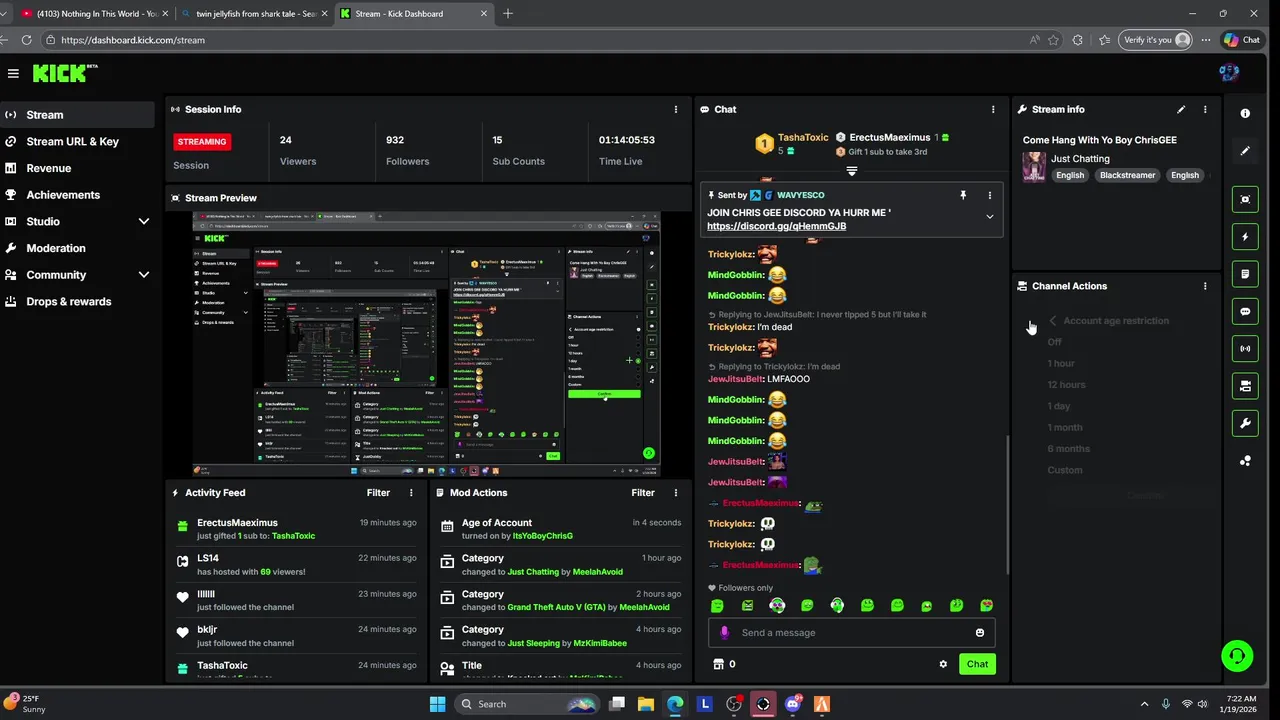
Task: Open File Explorer from taskbar
Action: (x=646, y=704)
